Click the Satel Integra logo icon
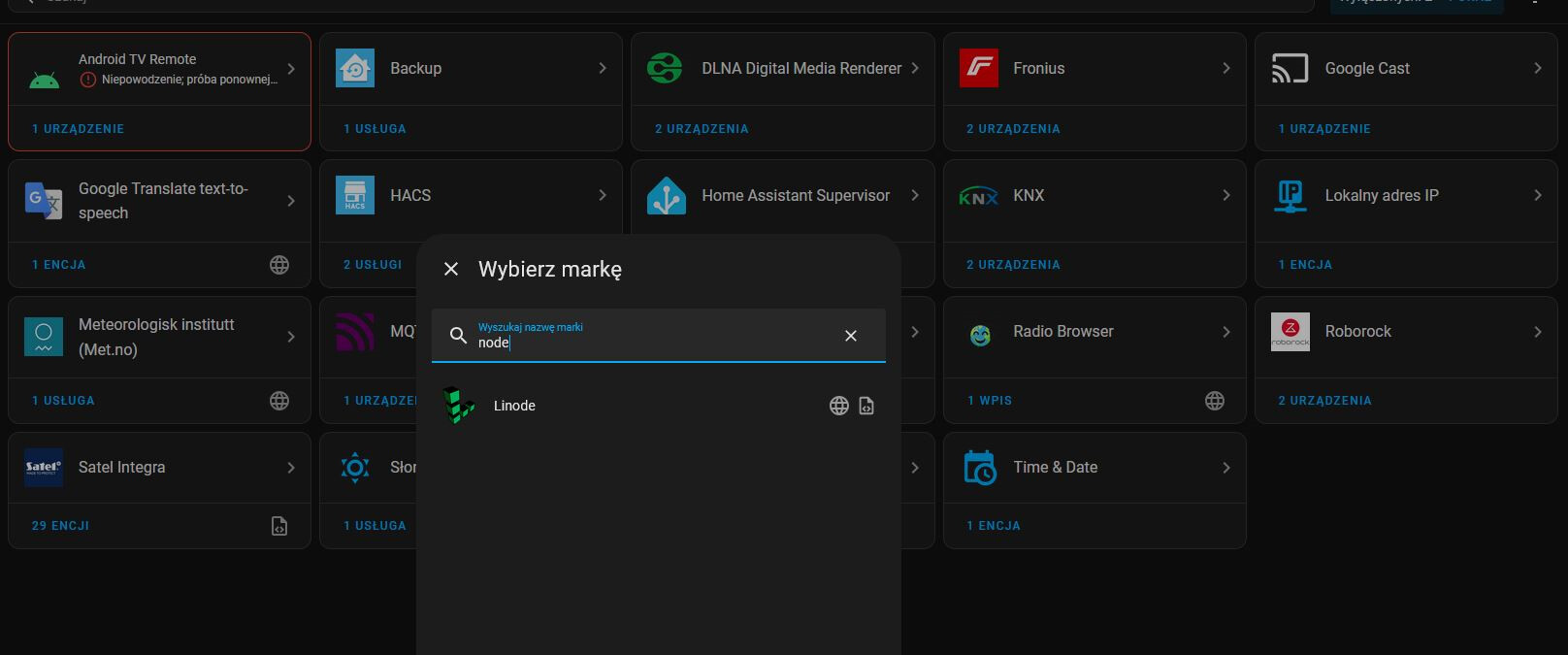Screen dimensions: 1568x655 [44, 468]
